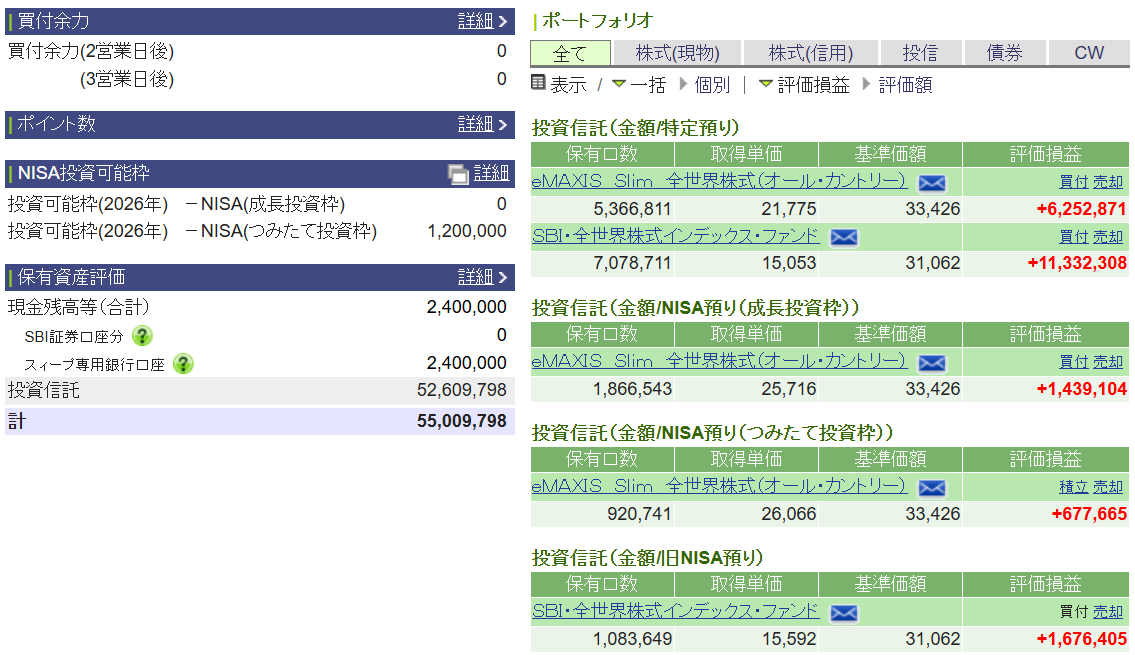
Task: Click window icon in NISA投資可能枠 header
Action: point(458,174)
